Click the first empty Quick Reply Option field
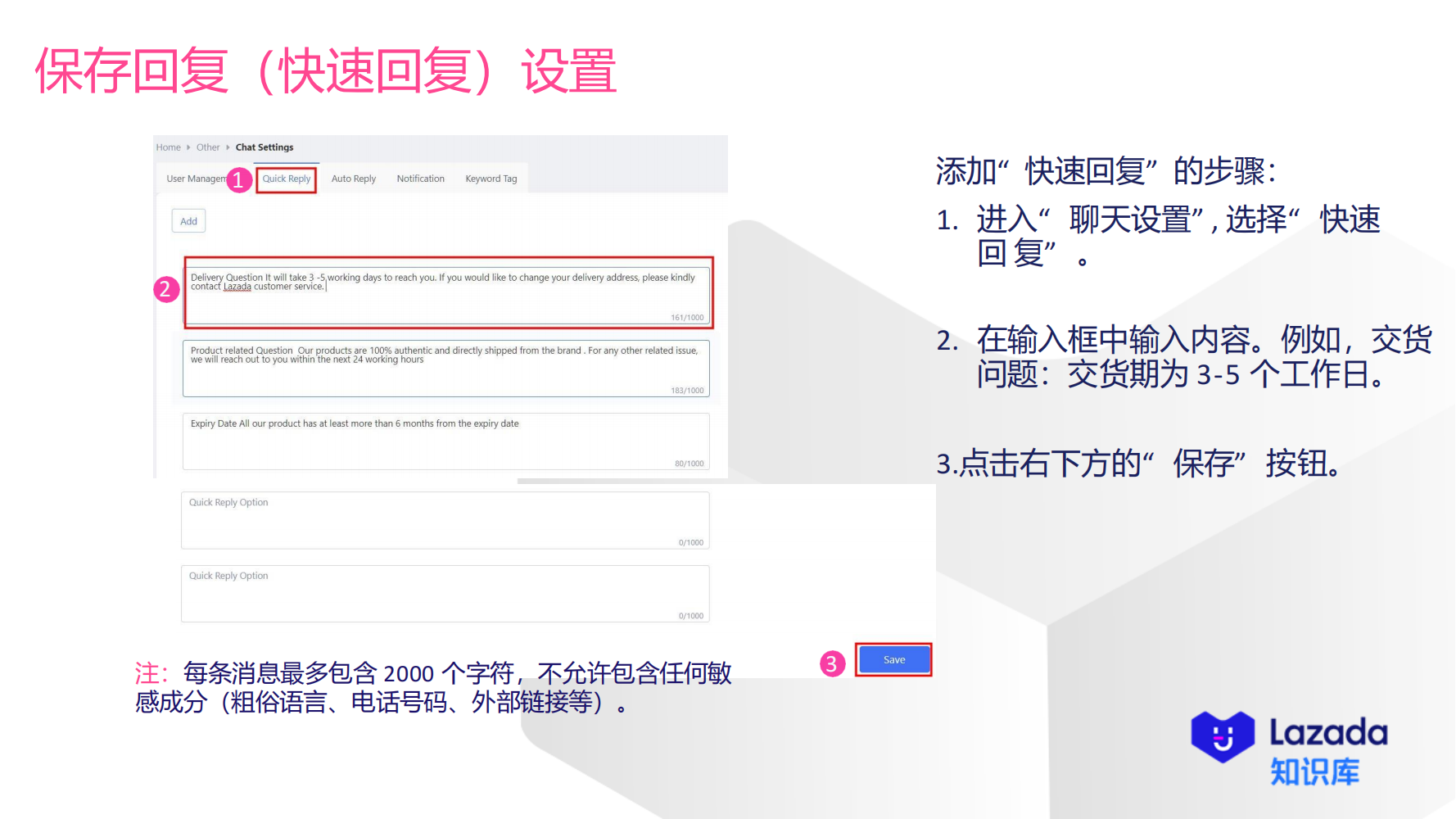 (445, 520)
